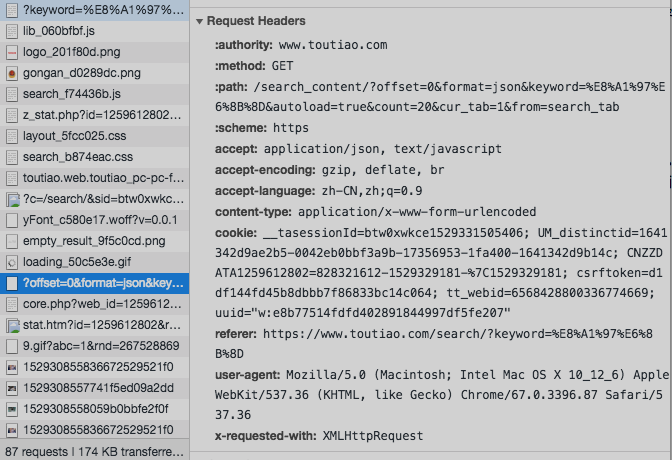Click the font file icon beside yFont_c580e17.woff

pos(12,220)
